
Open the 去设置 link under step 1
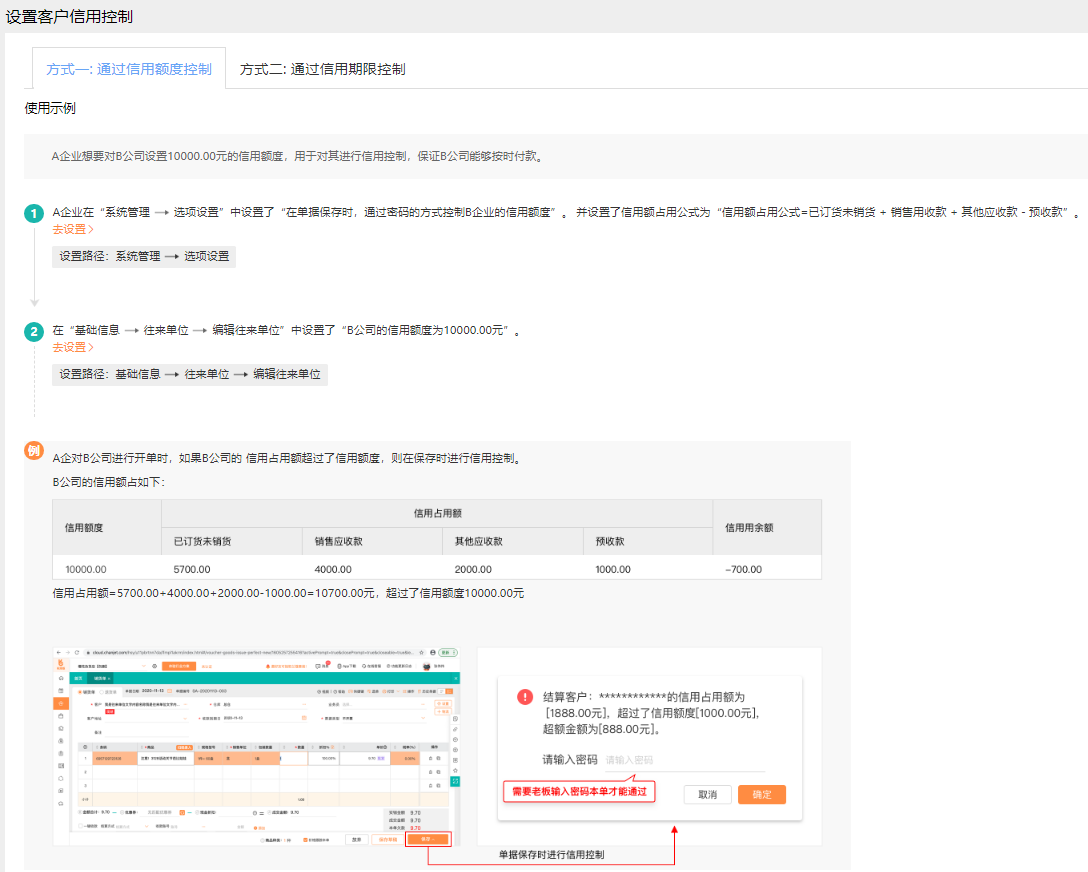pos(73,229)
